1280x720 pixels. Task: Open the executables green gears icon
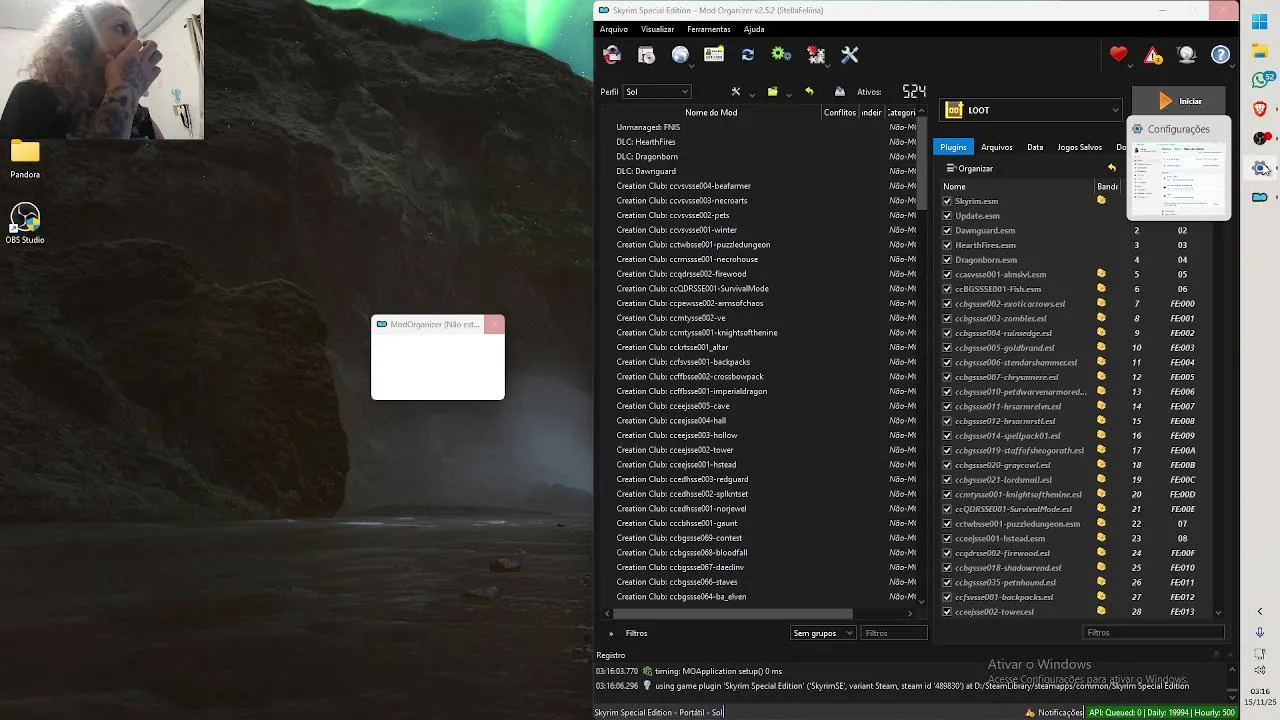point(781,55)
